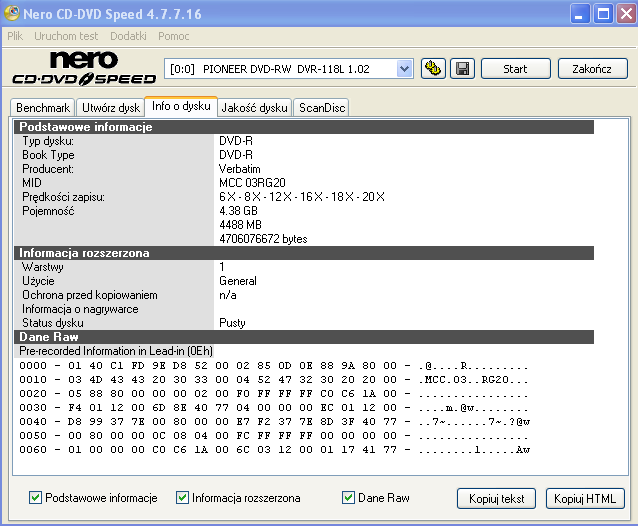Switch to the Jakość dysku tab
The width and height of the screenshot is (638, 526).
(255, 108)
